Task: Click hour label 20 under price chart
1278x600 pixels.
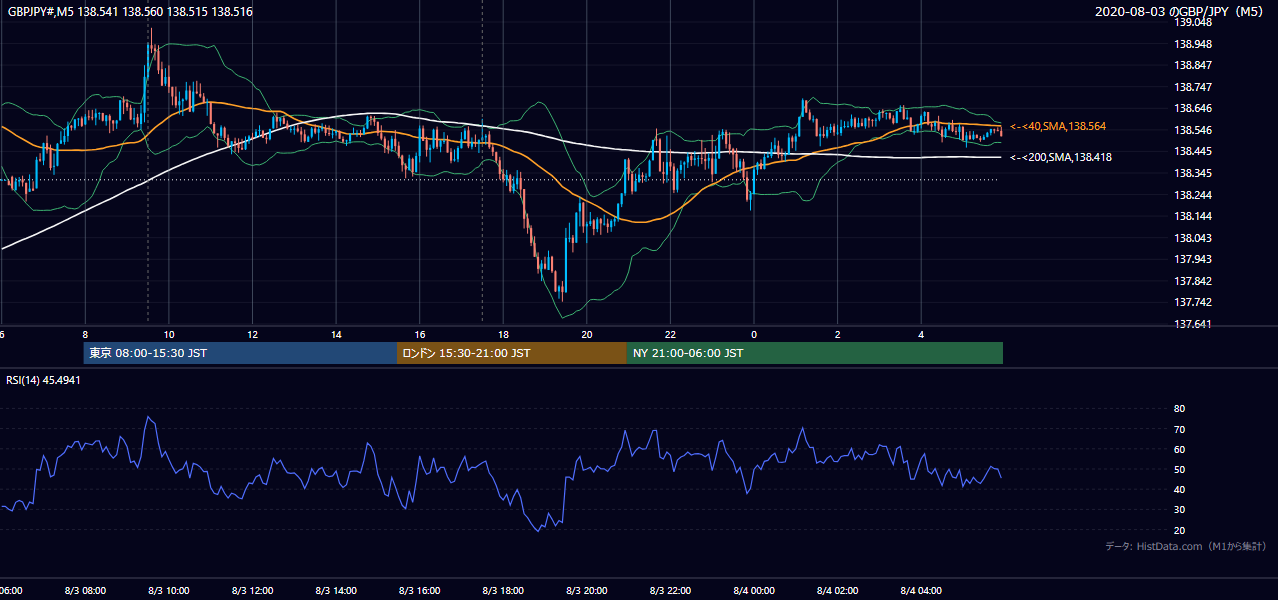Action: click(587, 334)
